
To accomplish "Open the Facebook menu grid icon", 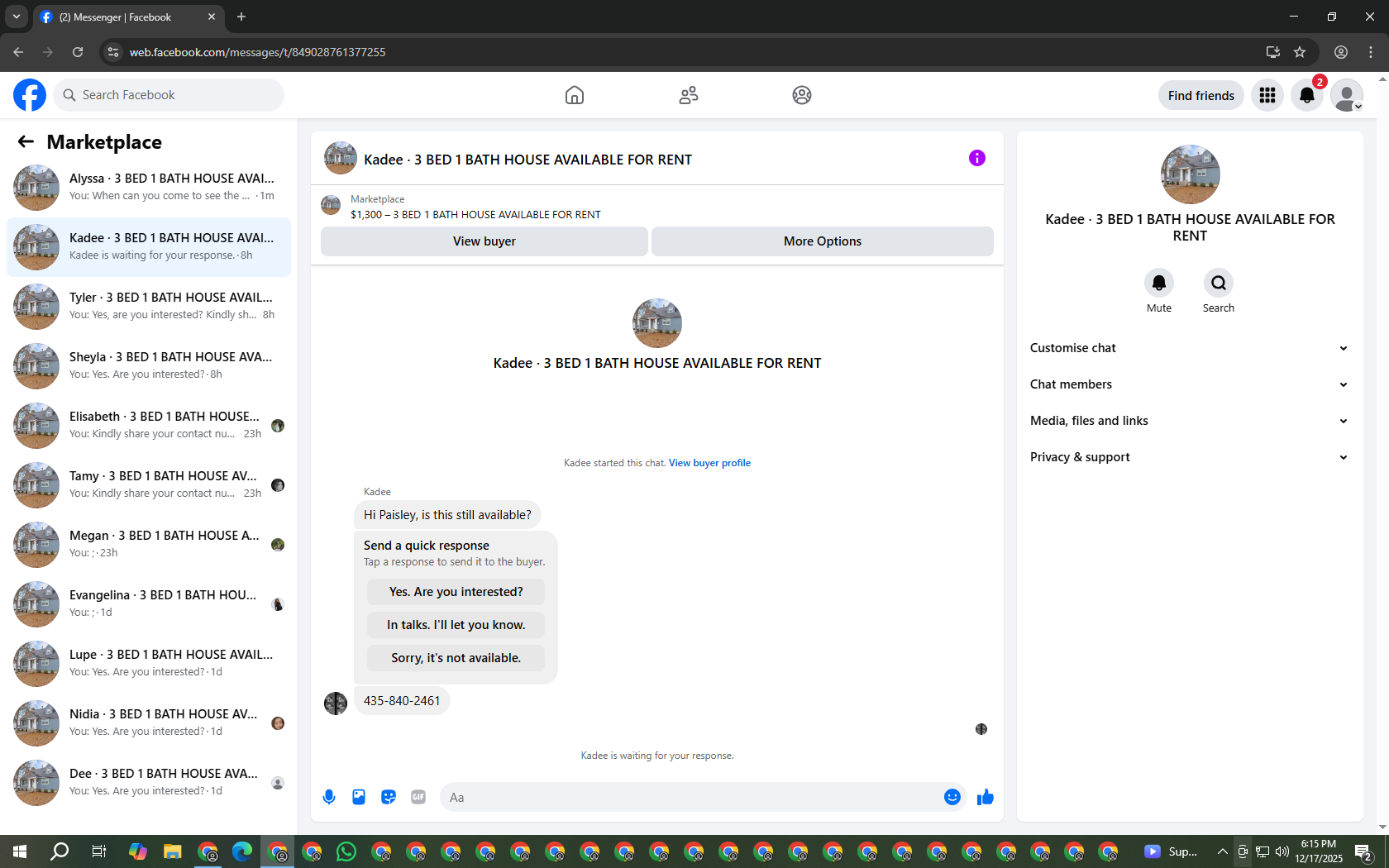I will (1267, 95).
